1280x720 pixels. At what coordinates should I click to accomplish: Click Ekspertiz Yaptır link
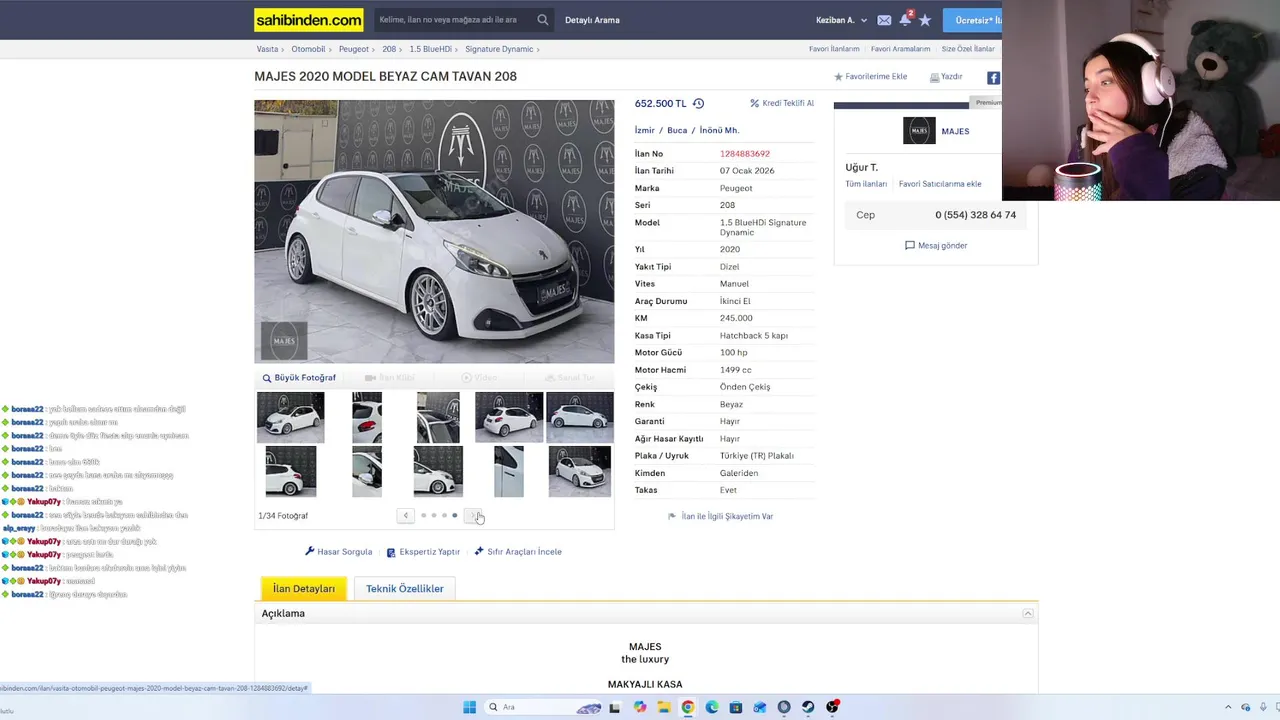[x=423, y=552]
